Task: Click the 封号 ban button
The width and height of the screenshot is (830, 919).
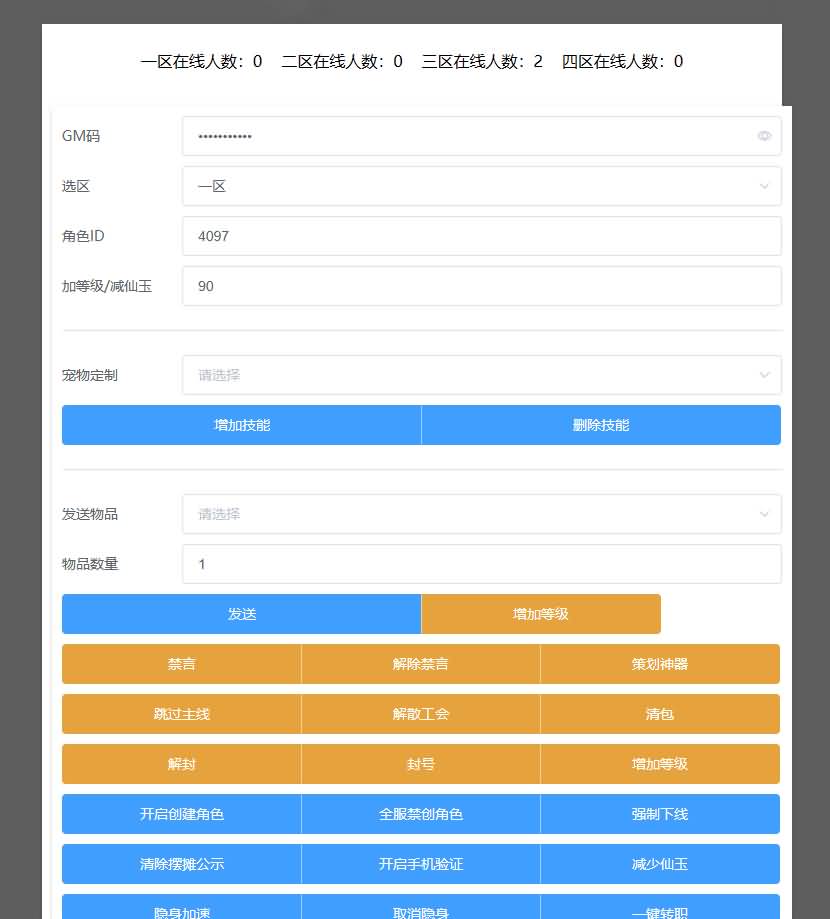Action: (421, 764)
